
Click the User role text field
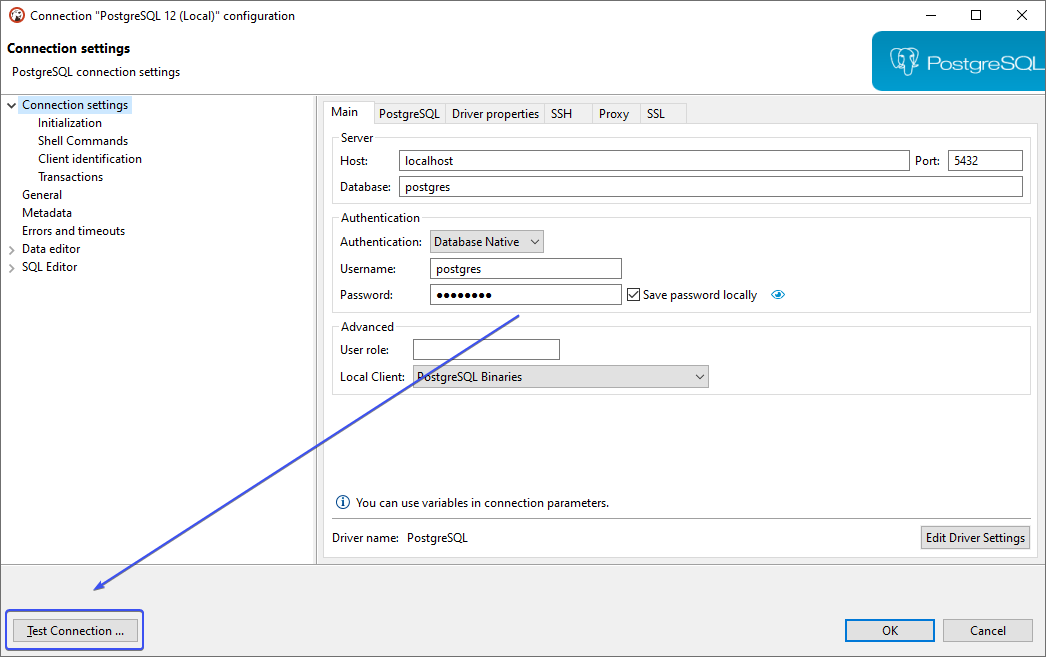[x=485, y=349]
